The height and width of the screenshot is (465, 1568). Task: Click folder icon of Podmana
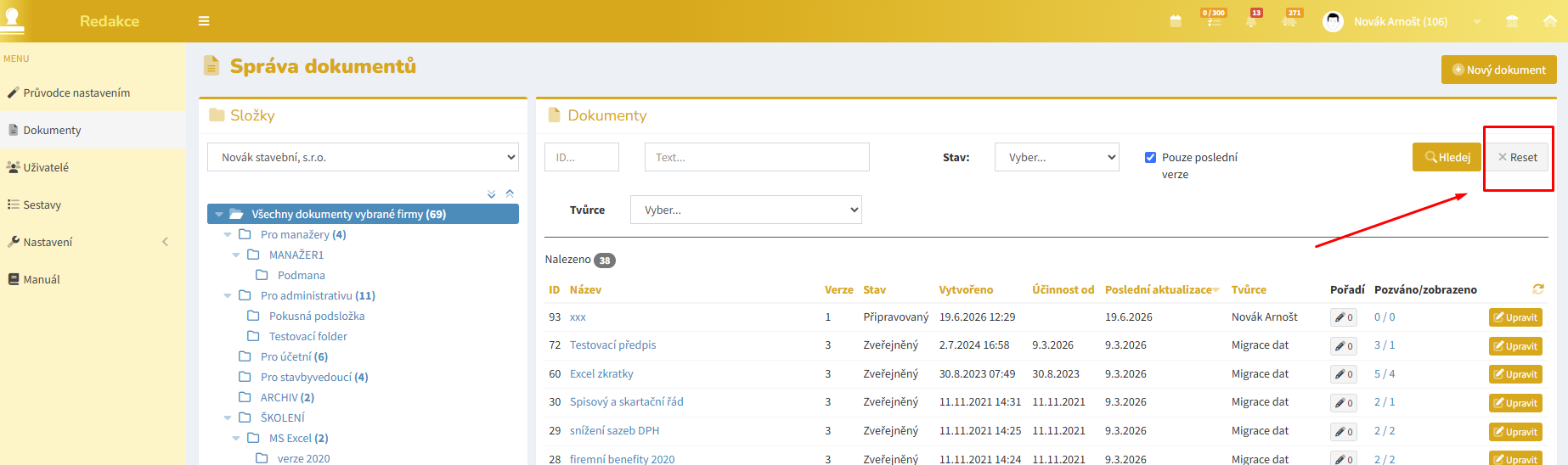coord(262,275)
